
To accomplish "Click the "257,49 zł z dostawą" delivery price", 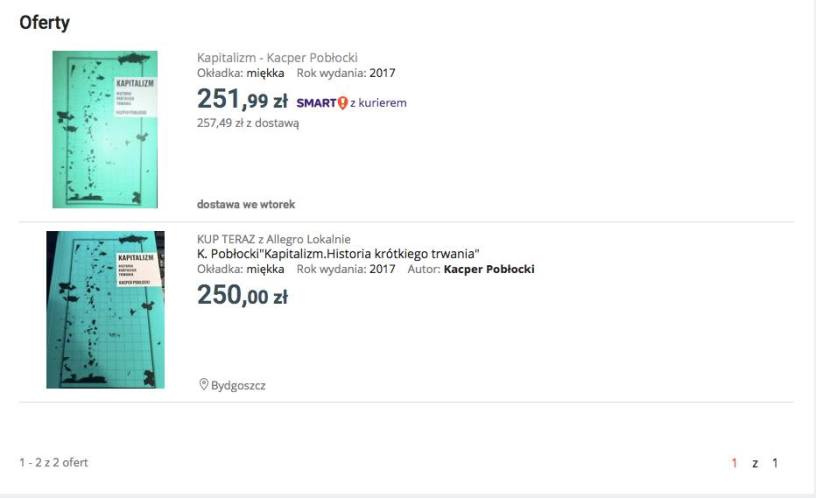I will pyautogui.click(x=248, y=123).
